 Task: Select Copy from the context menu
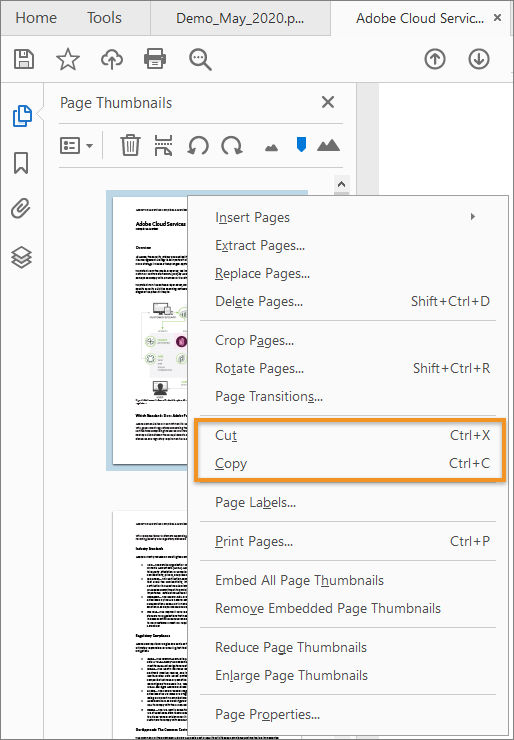tap(348, 463)
